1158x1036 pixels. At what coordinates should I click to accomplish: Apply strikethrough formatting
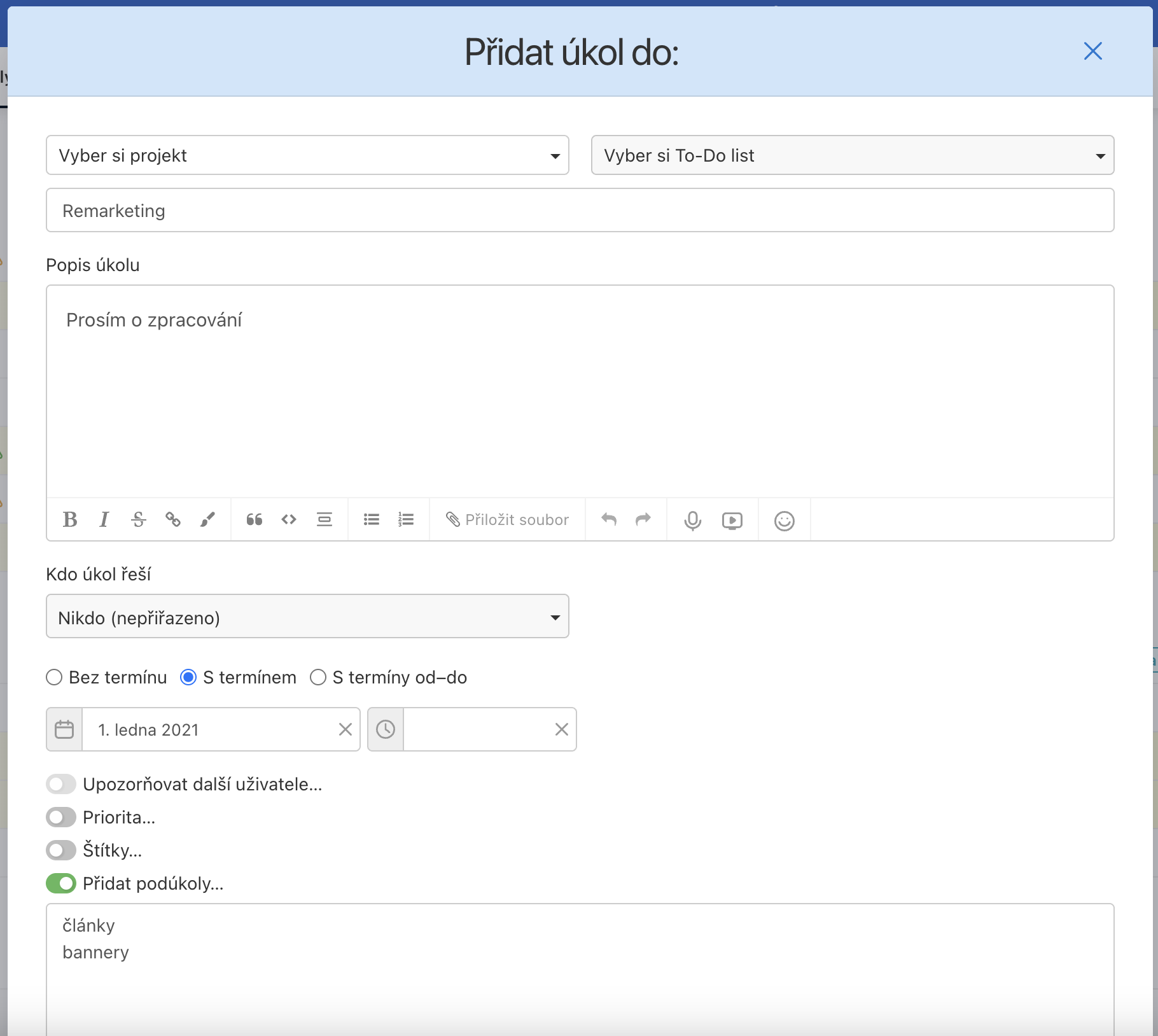[139, 520]
